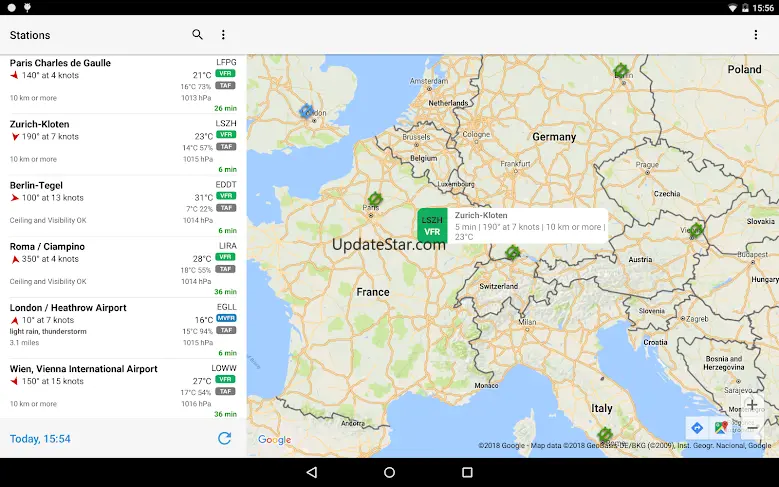Tap the Paris station marker on map
The height and width of the screenshot is (487, 779).
click(x=375, y=199)
